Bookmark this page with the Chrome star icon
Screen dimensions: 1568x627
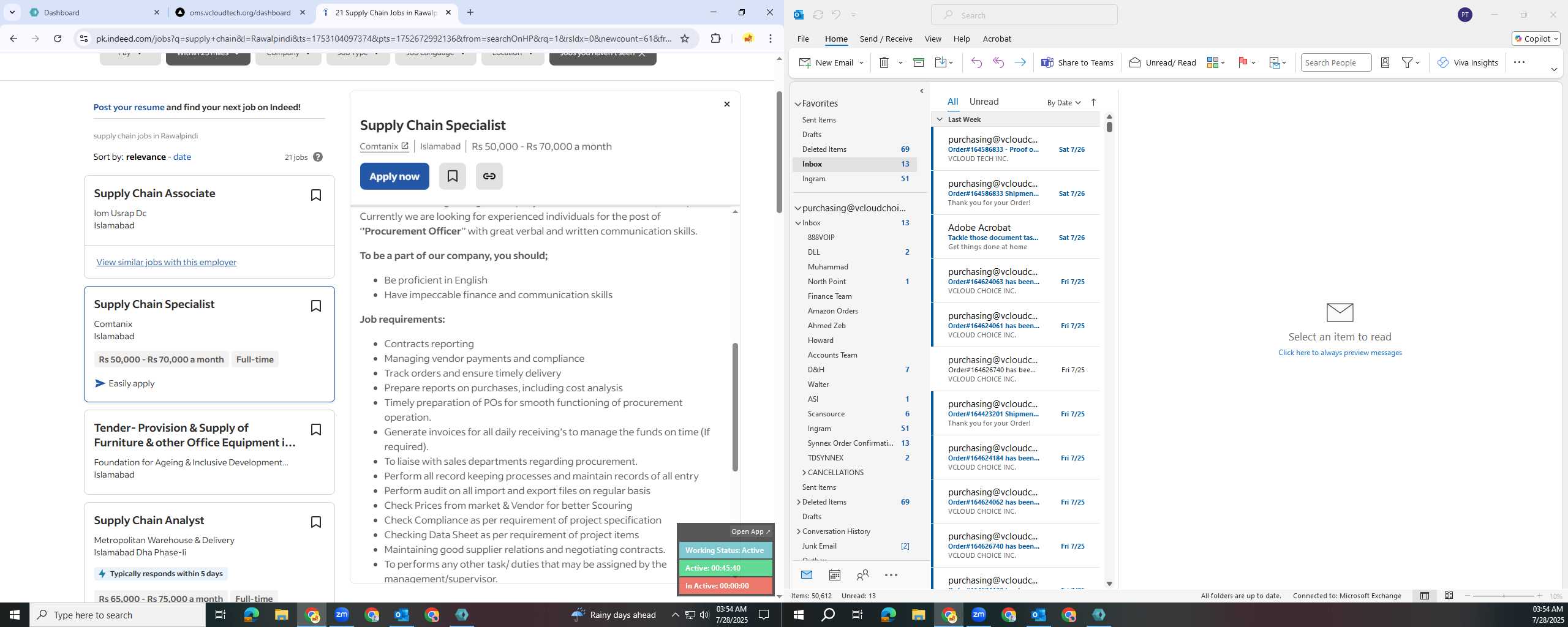[685, 39]
